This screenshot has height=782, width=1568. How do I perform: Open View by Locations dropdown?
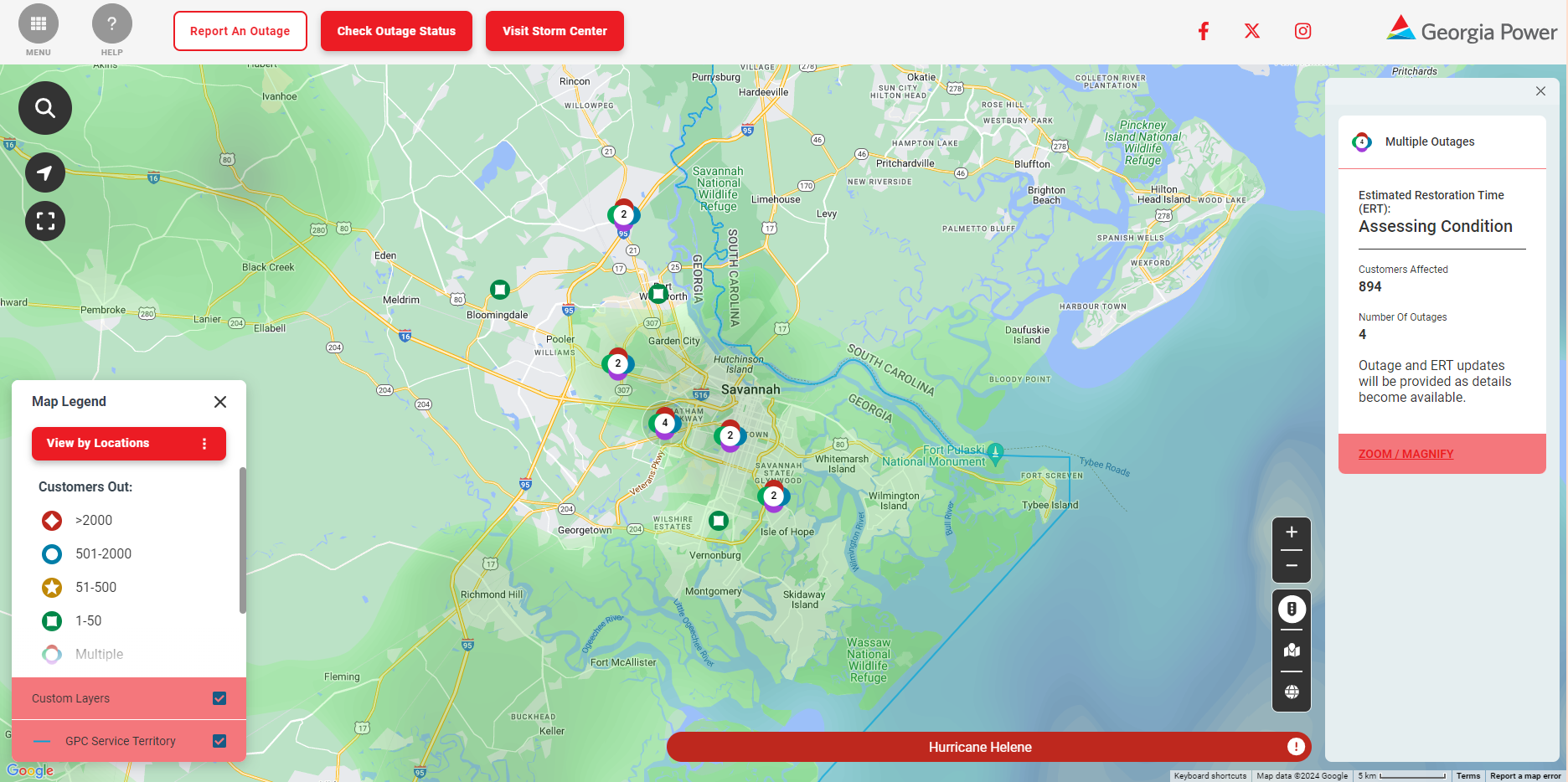tap(129, 444)
